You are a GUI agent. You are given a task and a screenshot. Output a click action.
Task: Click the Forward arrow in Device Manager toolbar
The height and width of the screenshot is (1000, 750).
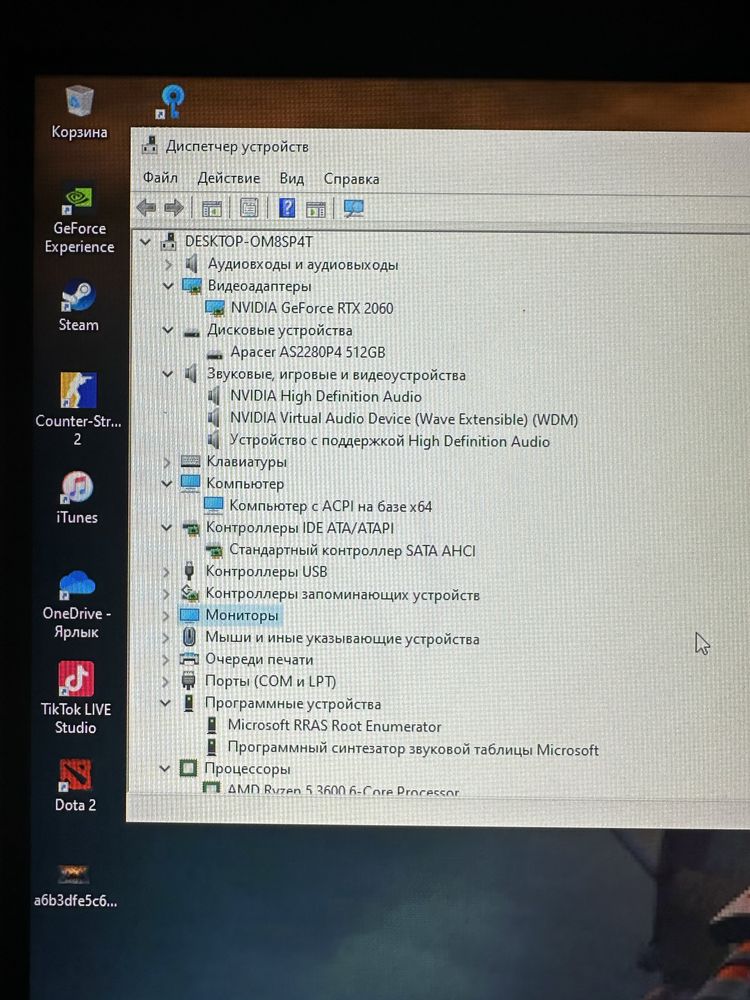(173, 207)
